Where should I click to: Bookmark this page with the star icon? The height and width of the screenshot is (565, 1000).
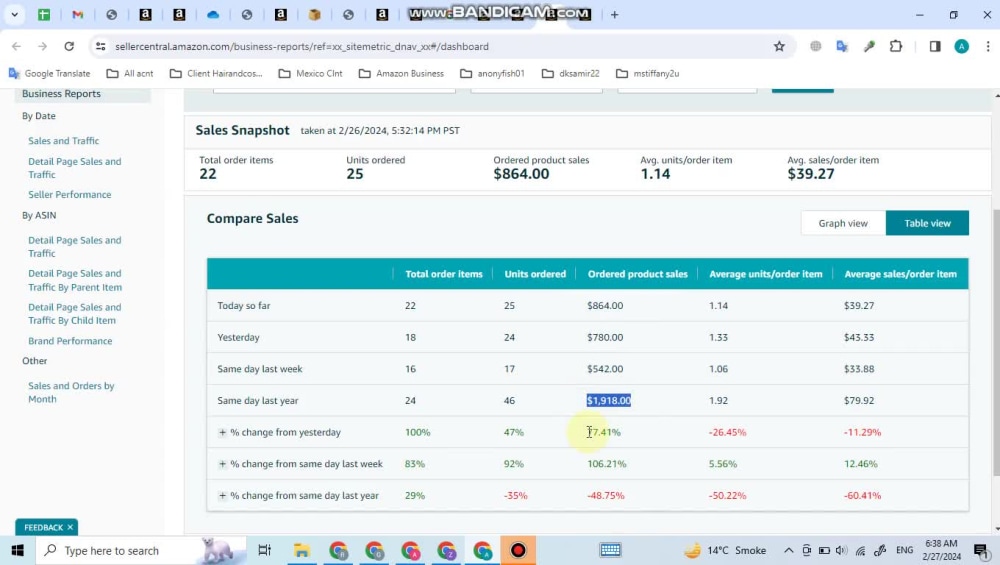779,47
